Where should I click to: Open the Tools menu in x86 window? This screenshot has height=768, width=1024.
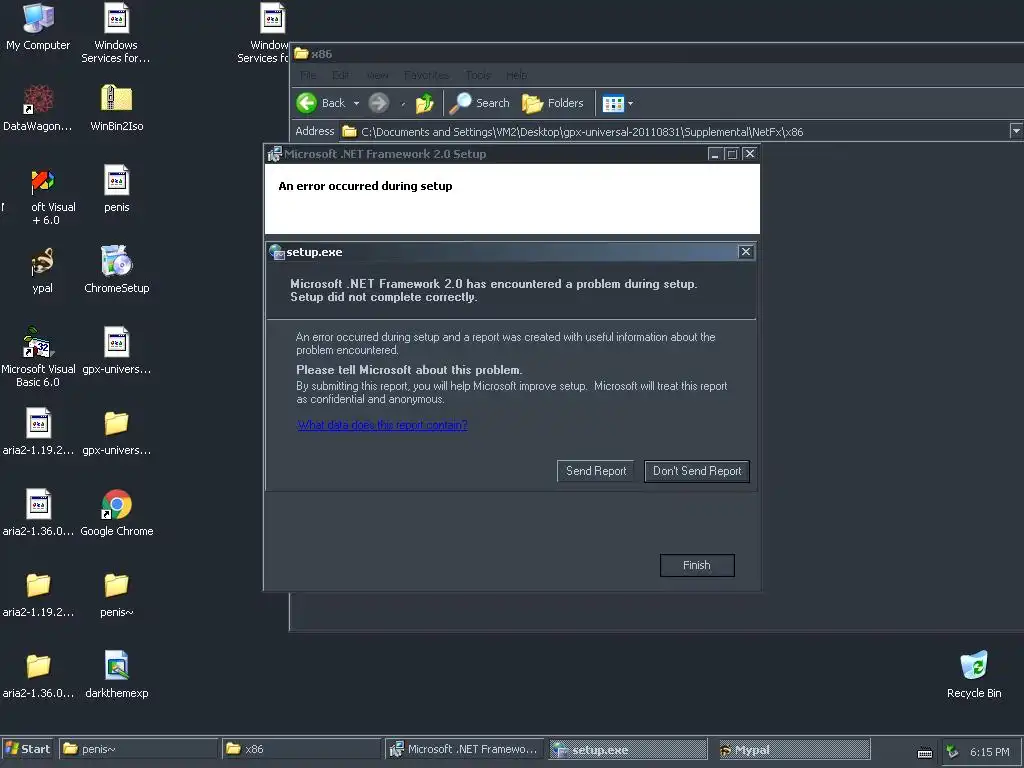[x=477, y=75]
